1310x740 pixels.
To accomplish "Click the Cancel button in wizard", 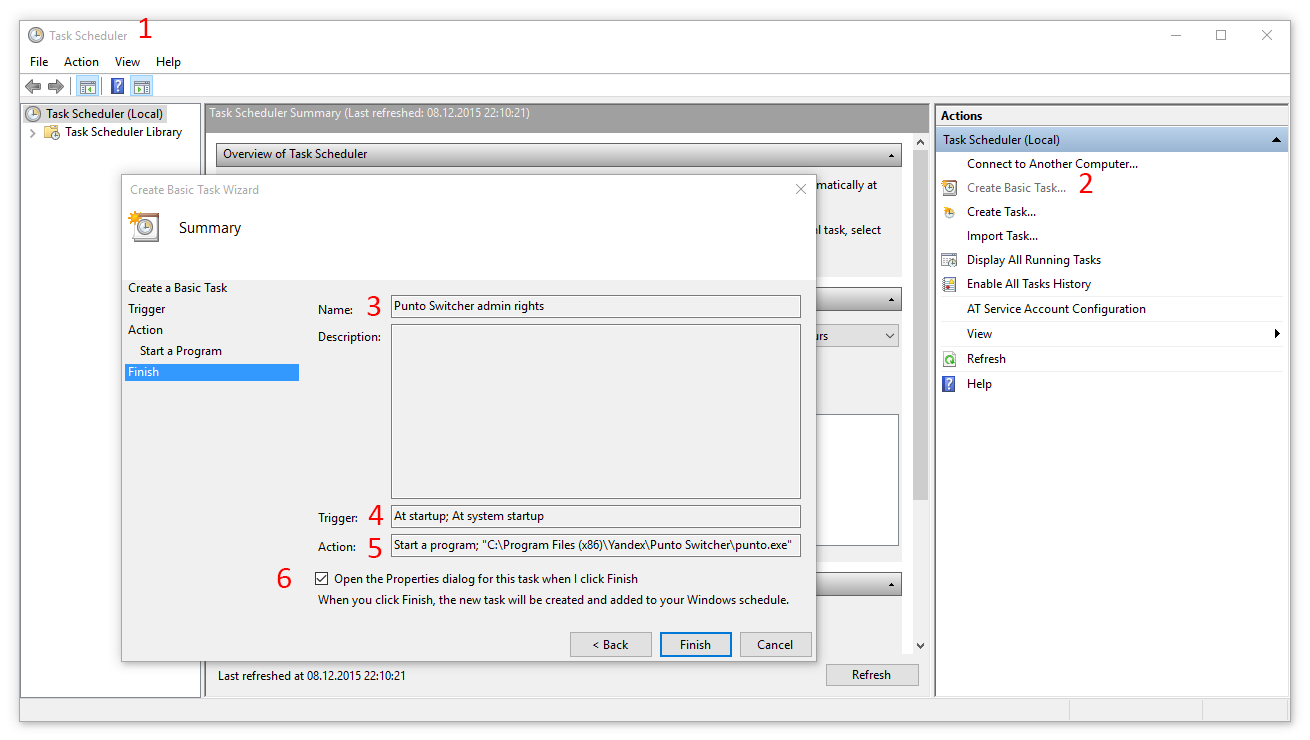I will pos(775,645).
